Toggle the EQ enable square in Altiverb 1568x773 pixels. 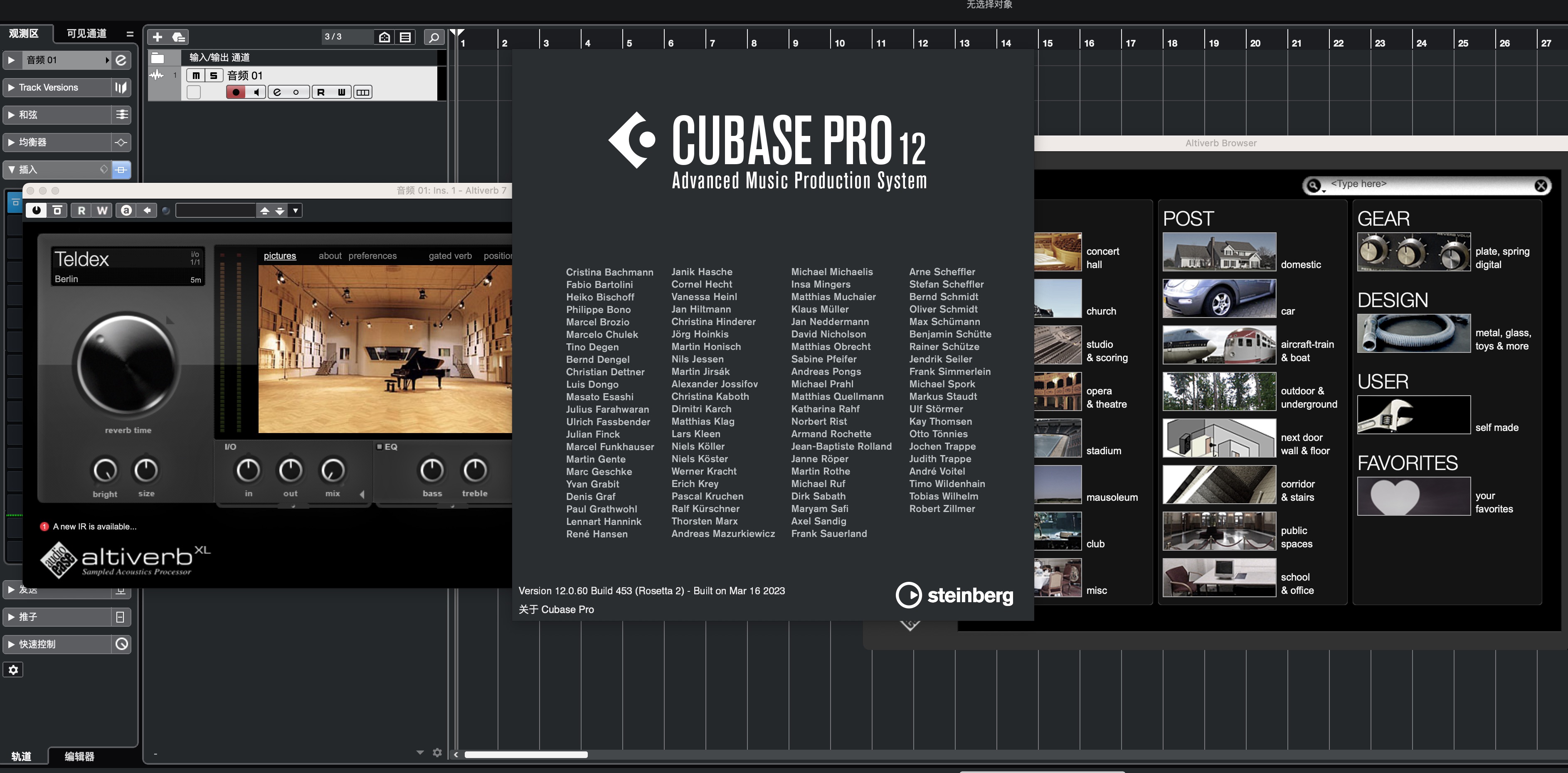(379, 447)
